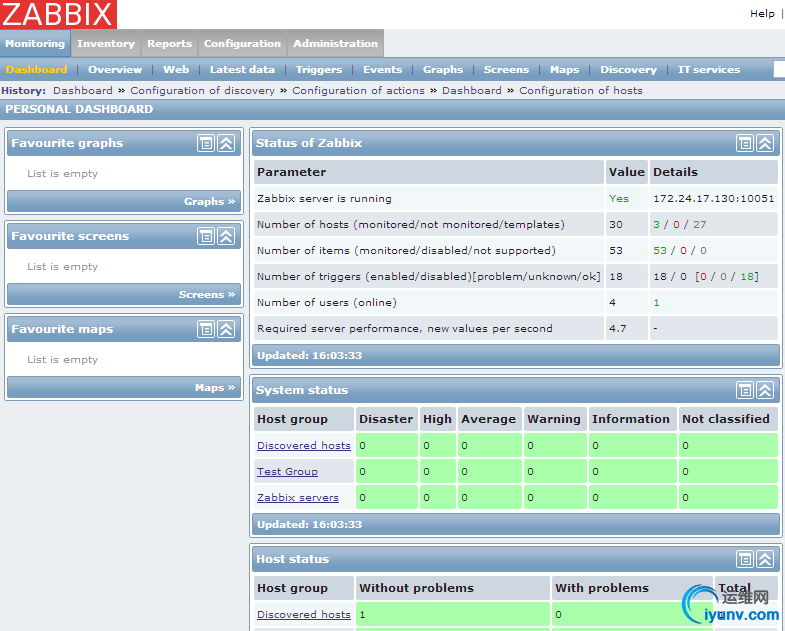Click the Help link
The image size is (785, 631).
[x=762, y=14]
